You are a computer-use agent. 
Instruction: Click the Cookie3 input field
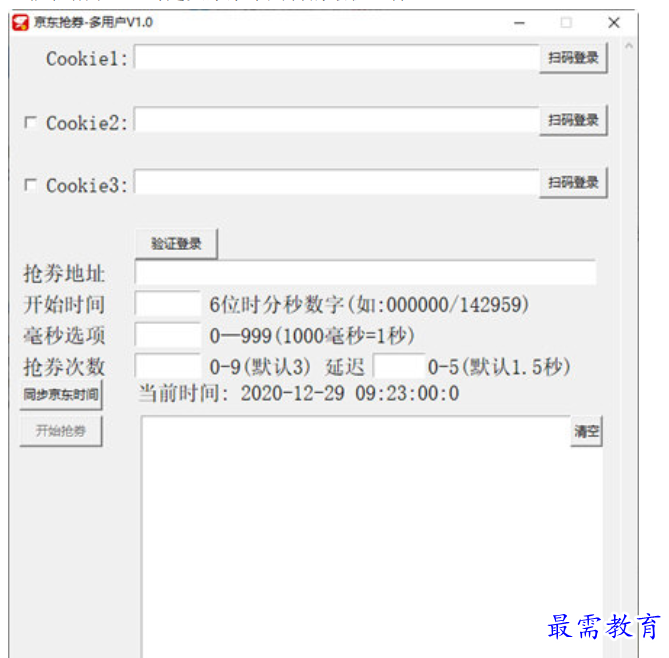tap(337, 182)
